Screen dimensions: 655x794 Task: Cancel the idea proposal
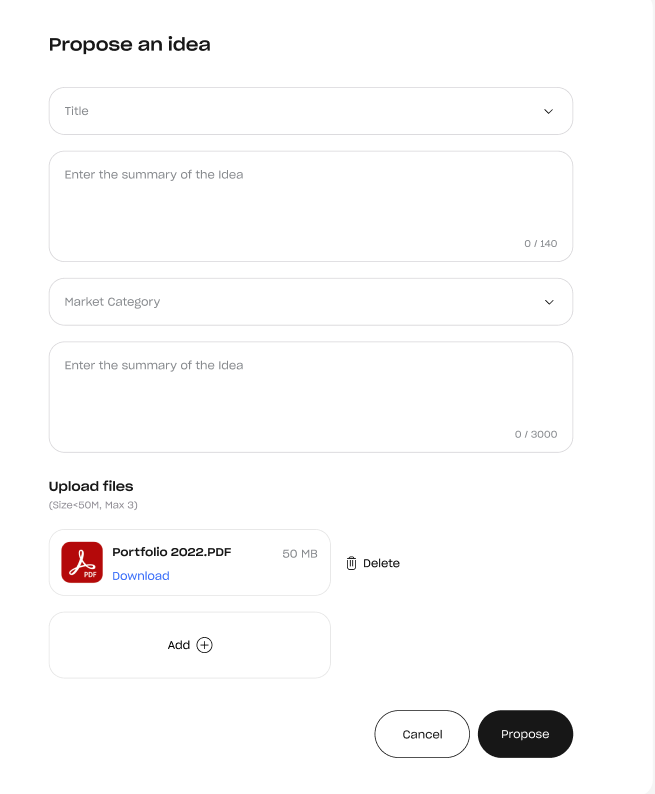[x=422, y=734]
